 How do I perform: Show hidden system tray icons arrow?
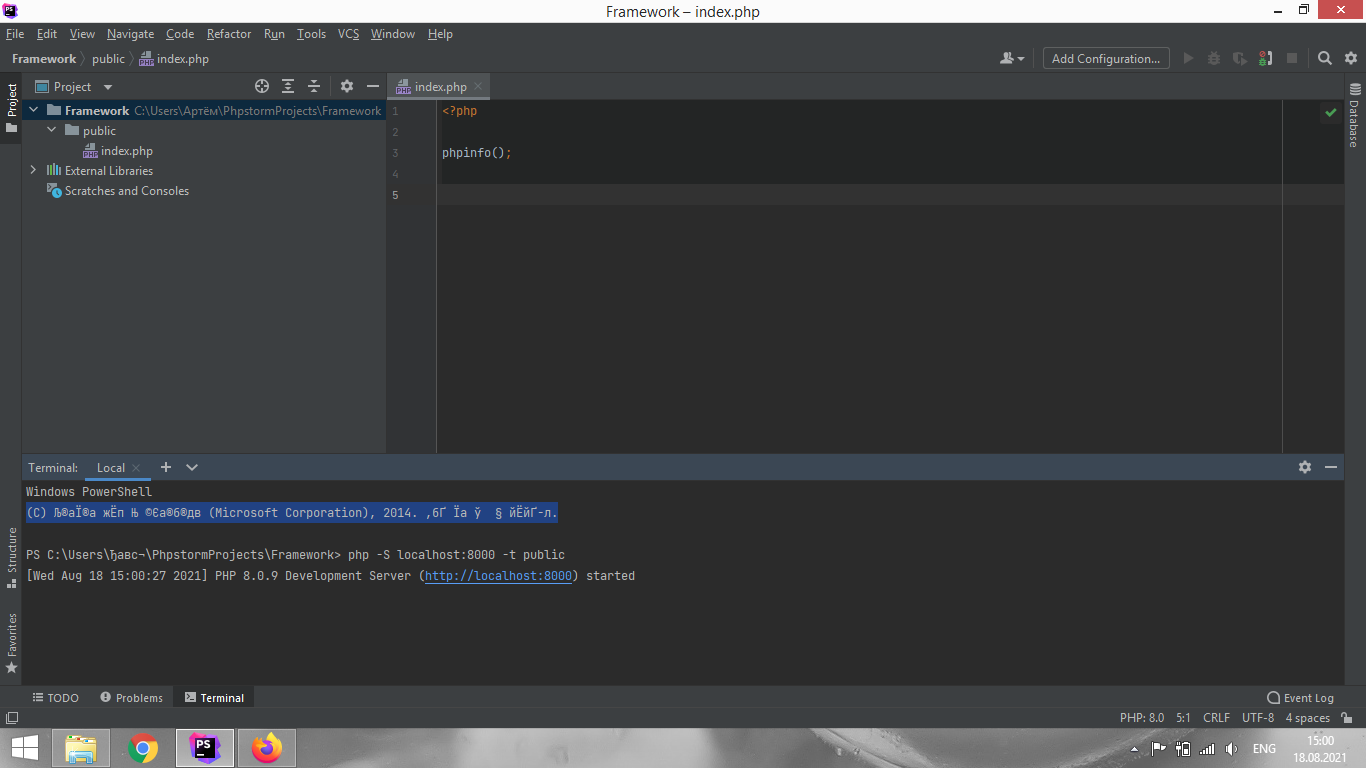click(x=1134, y=749)
